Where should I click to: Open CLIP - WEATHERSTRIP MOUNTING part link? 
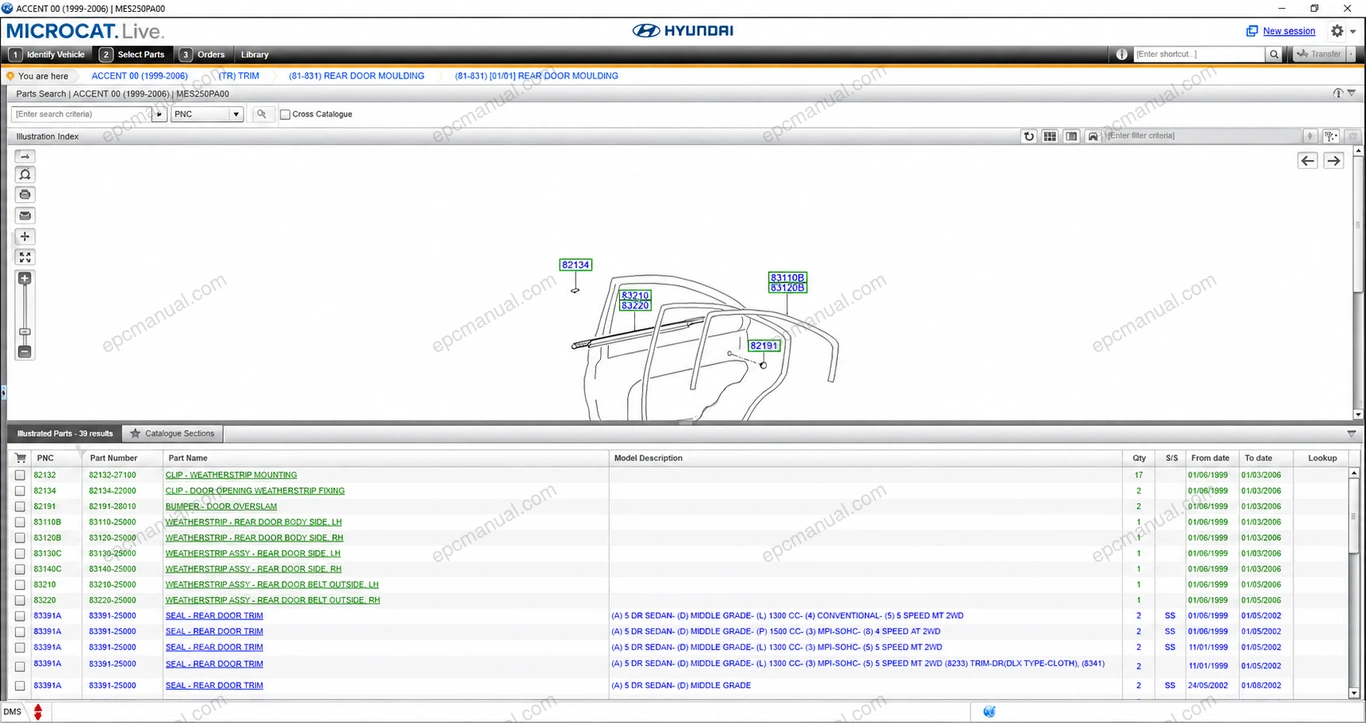[x=231, y=475]
